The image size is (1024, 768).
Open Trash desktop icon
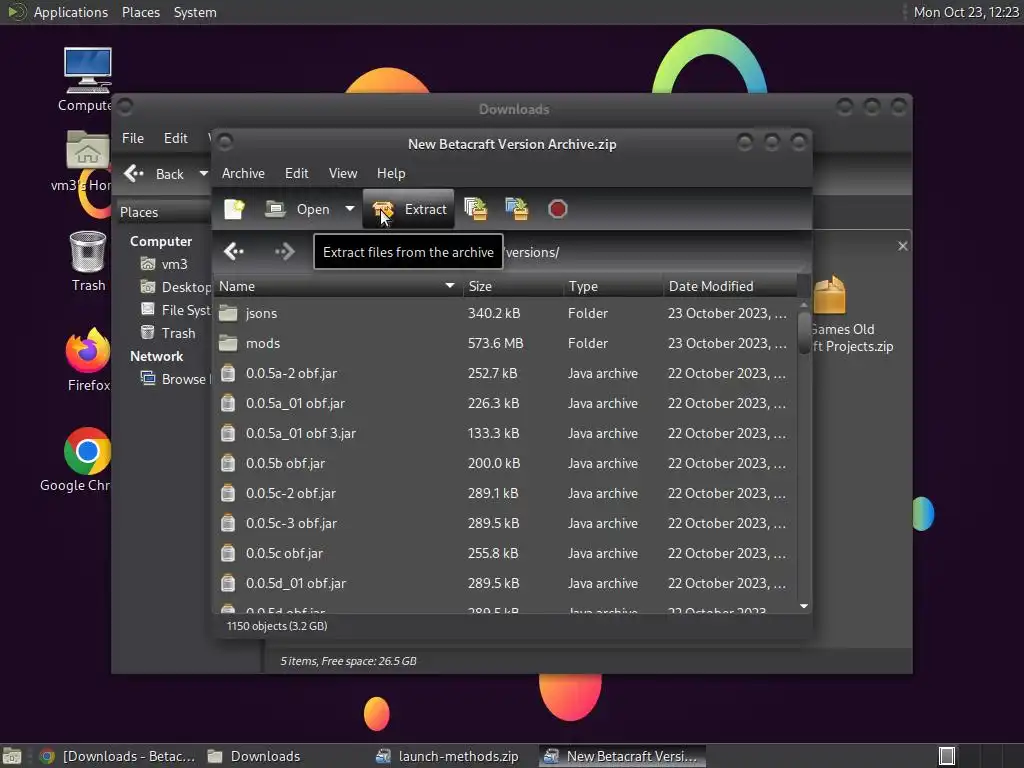pyautogui.click(x=88, y=252)
